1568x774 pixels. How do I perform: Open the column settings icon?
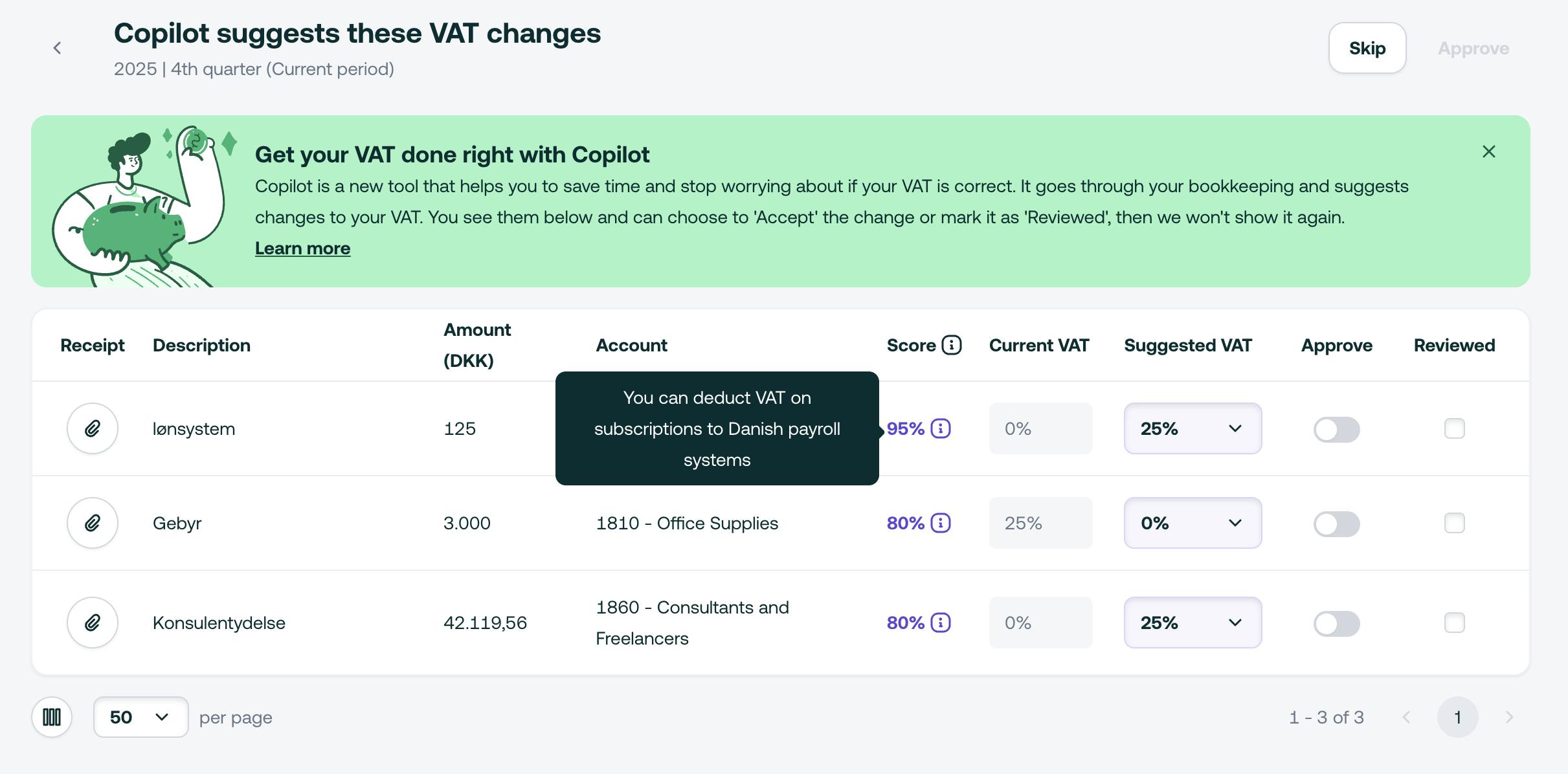52,717
